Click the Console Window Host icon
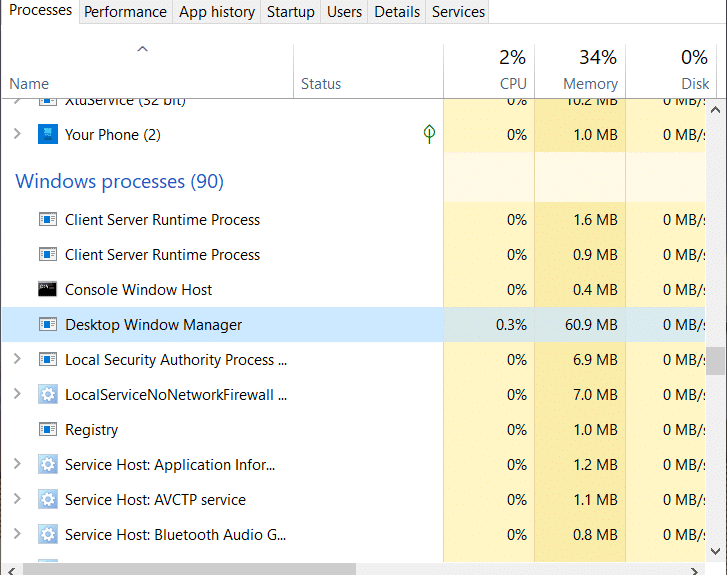The width and height of the screenshot is (727, 575). coord(47,290)
